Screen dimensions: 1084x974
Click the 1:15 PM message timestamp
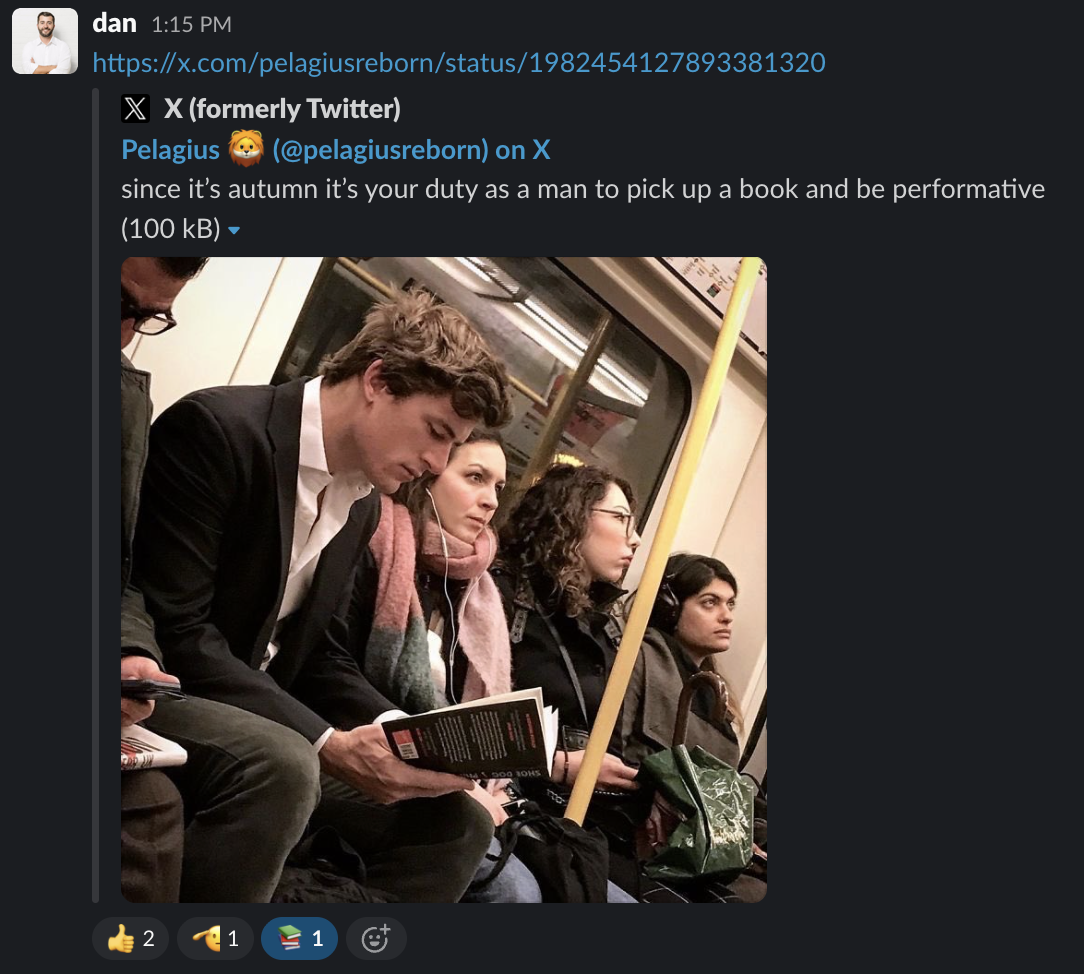pos(191,25)
